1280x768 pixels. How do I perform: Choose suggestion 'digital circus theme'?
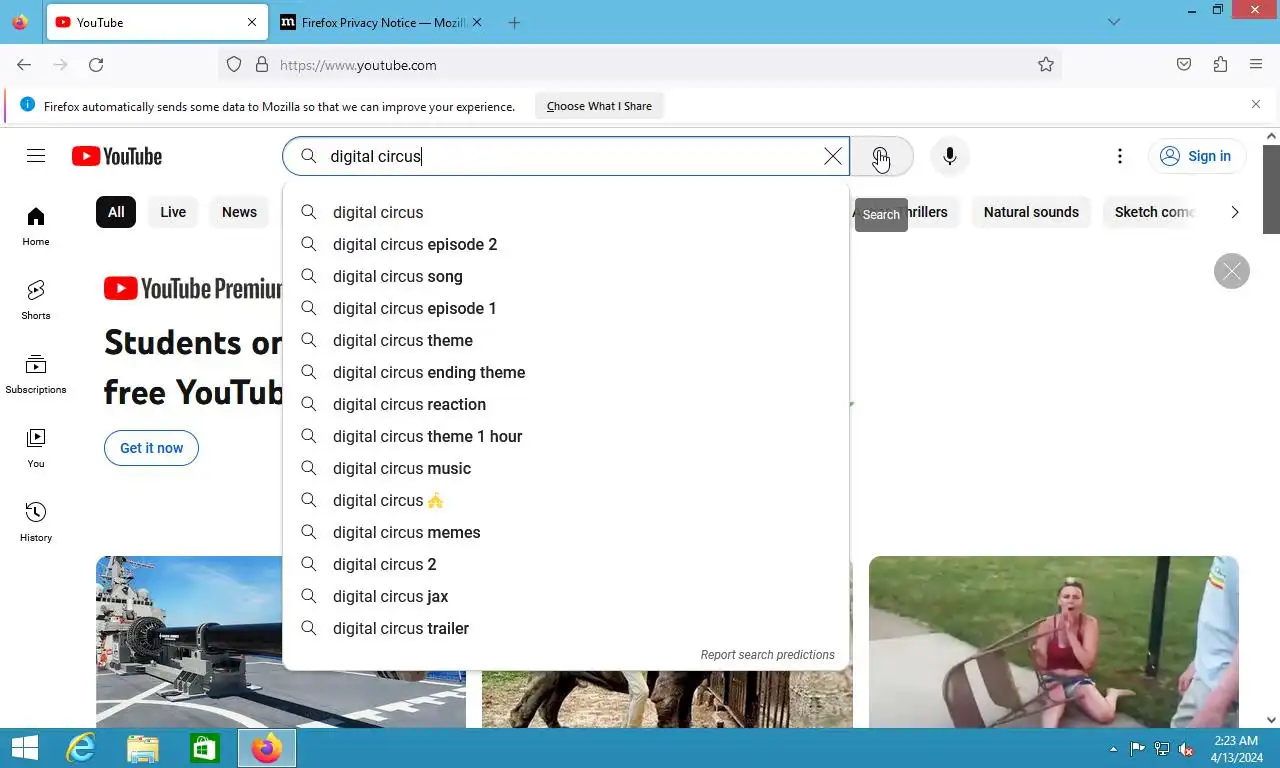tap(566, 340)
